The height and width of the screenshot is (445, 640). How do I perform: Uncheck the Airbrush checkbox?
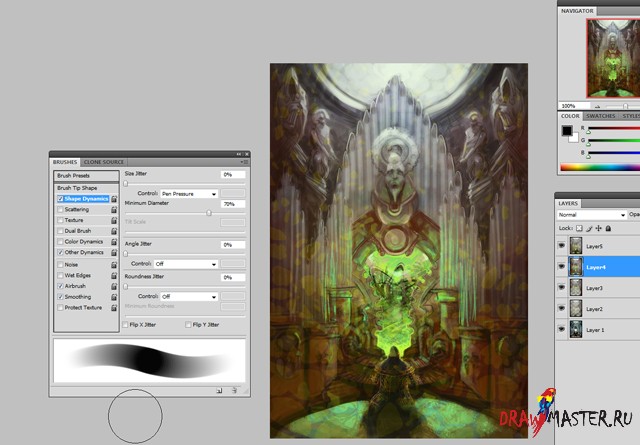(60, 286)
